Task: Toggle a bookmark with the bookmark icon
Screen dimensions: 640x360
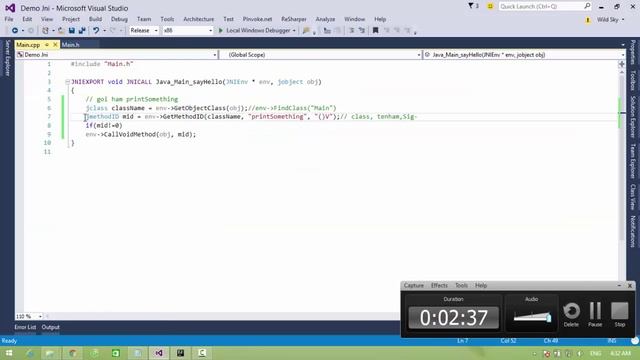Action: click(376, 31)
